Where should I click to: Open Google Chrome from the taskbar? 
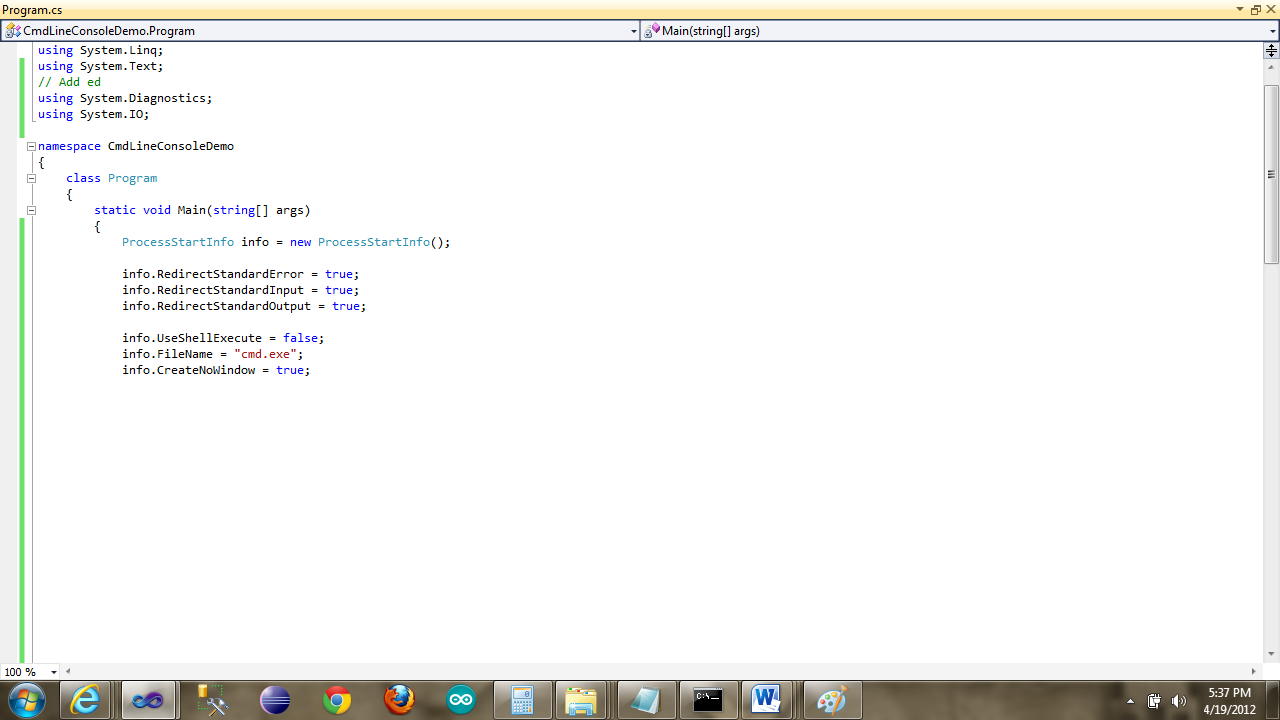(x=338, y=700)
